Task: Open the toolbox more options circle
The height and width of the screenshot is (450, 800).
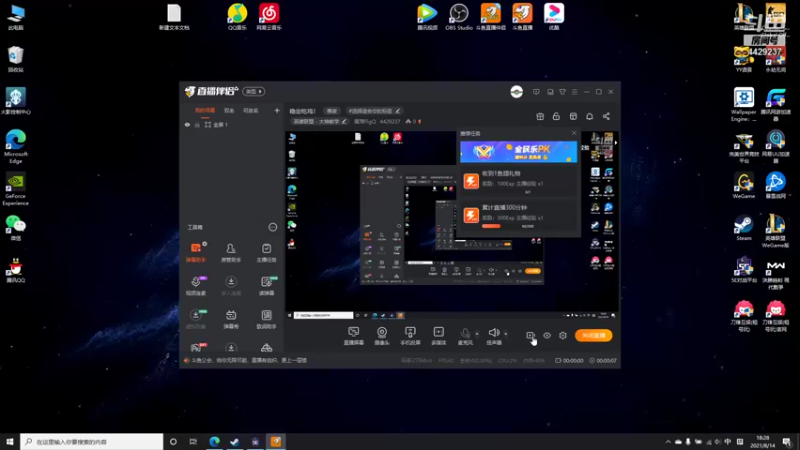Action: click(273, 227)
